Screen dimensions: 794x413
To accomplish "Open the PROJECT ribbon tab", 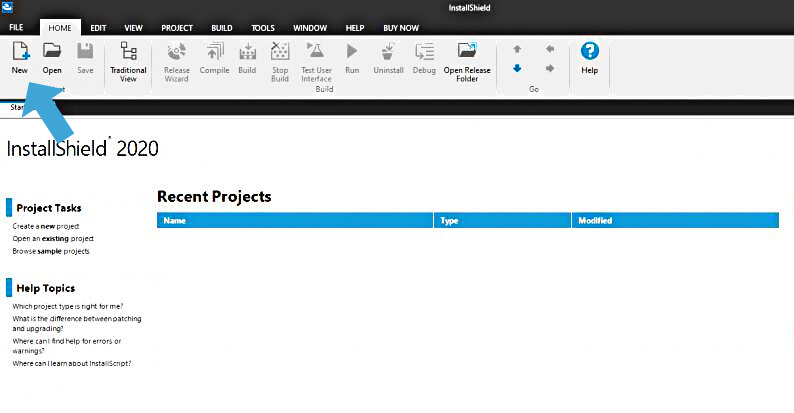I will pyautogui.click(x=177, y=28).
